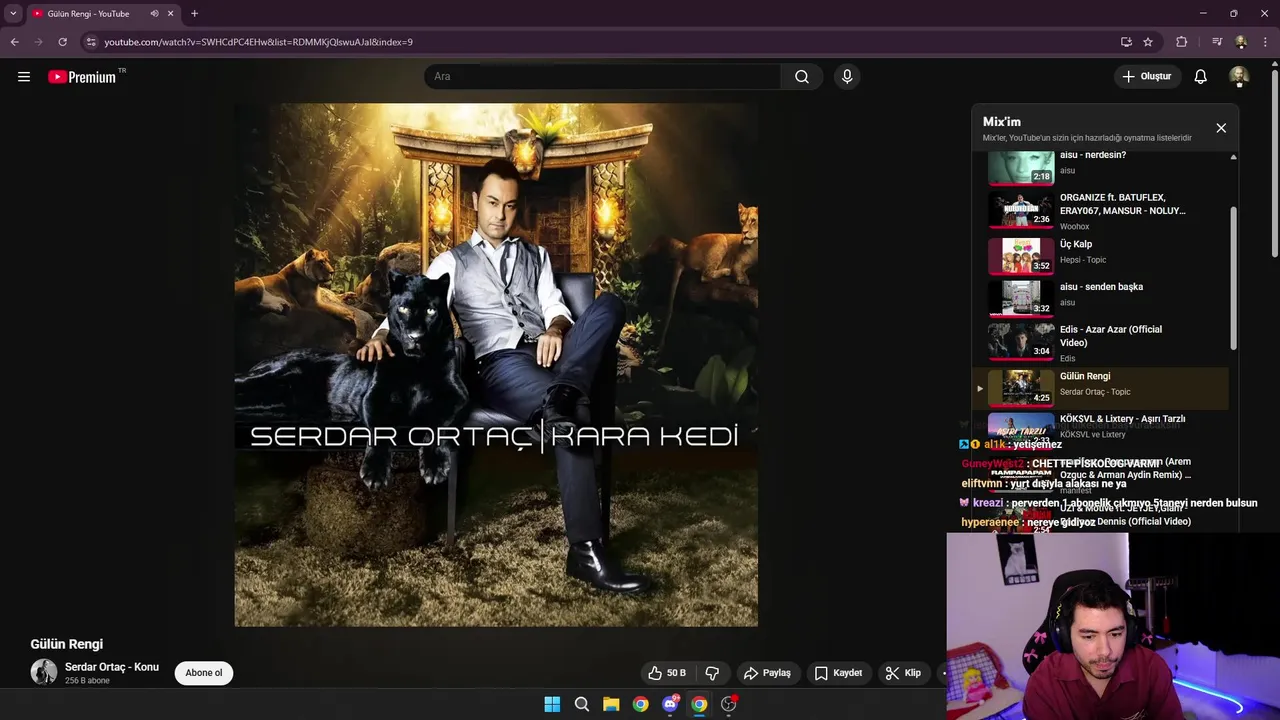This screenshot has height=720, width=1280.
Task: Like the video with 50 B likes
Action: coord(667,673)
